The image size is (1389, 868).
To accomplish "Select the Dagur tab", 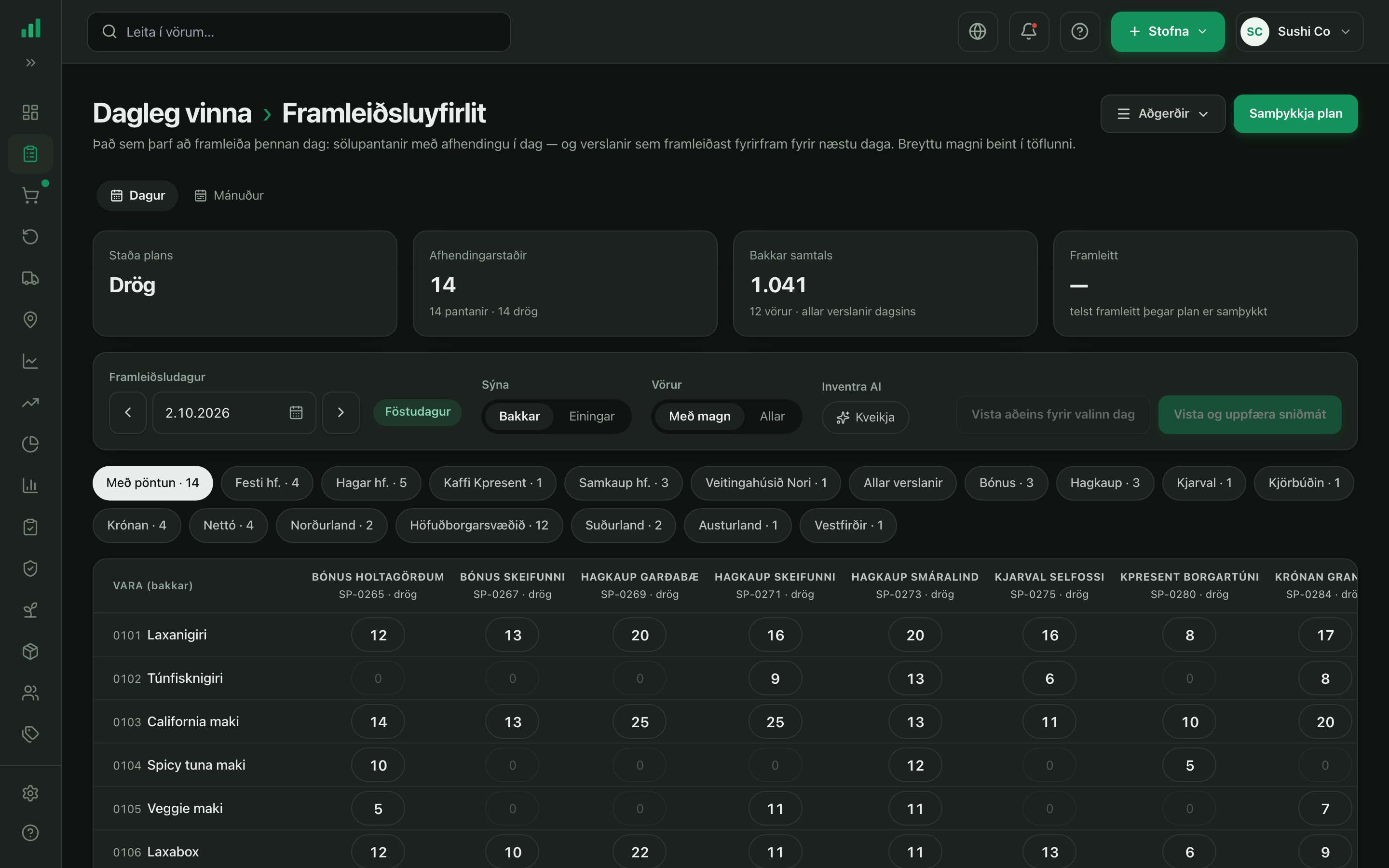I will point(137,196).
